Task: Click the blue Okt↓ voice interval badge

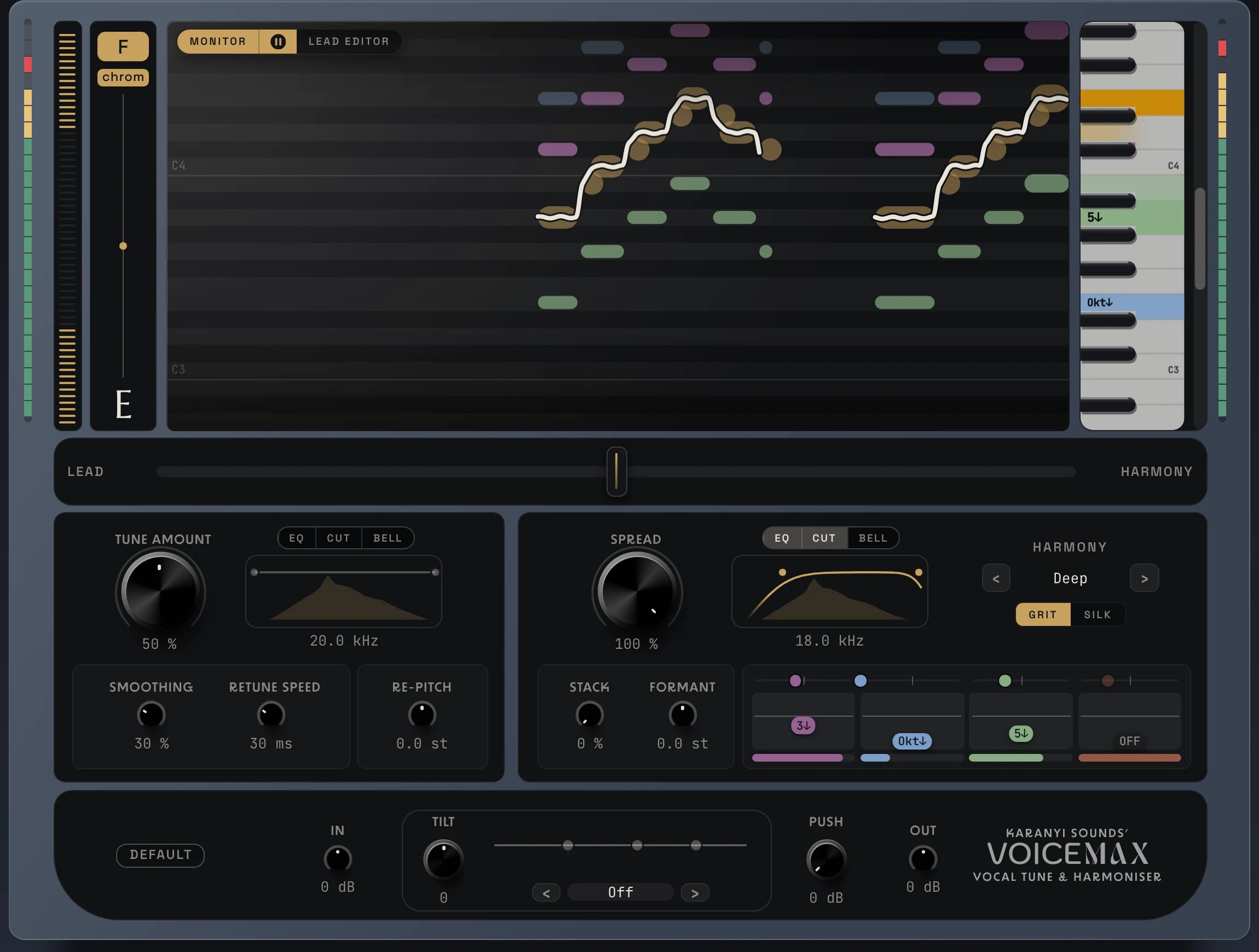Action: click(x=912, y=741)
